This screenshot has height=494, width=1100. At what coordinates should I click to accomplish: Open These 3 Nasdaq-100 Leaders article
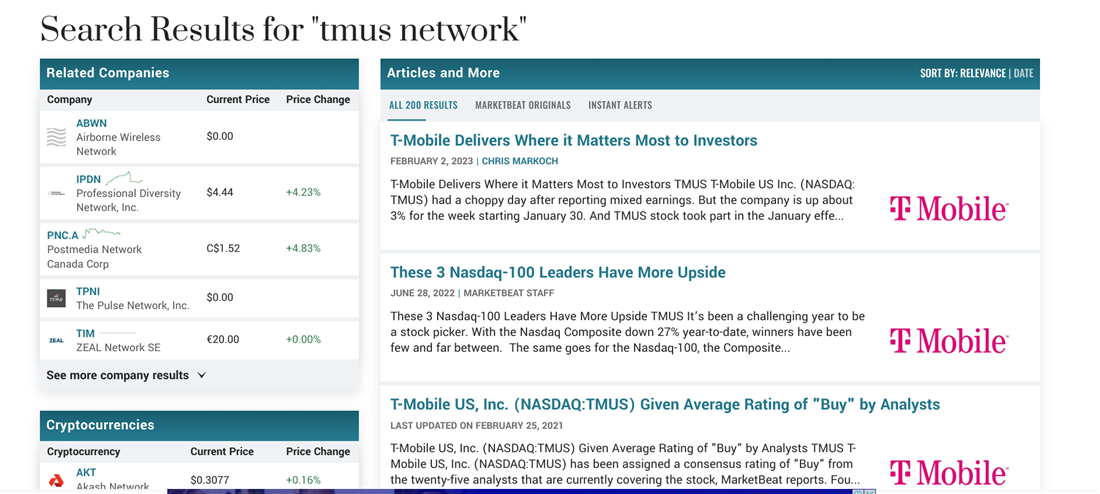558,272
